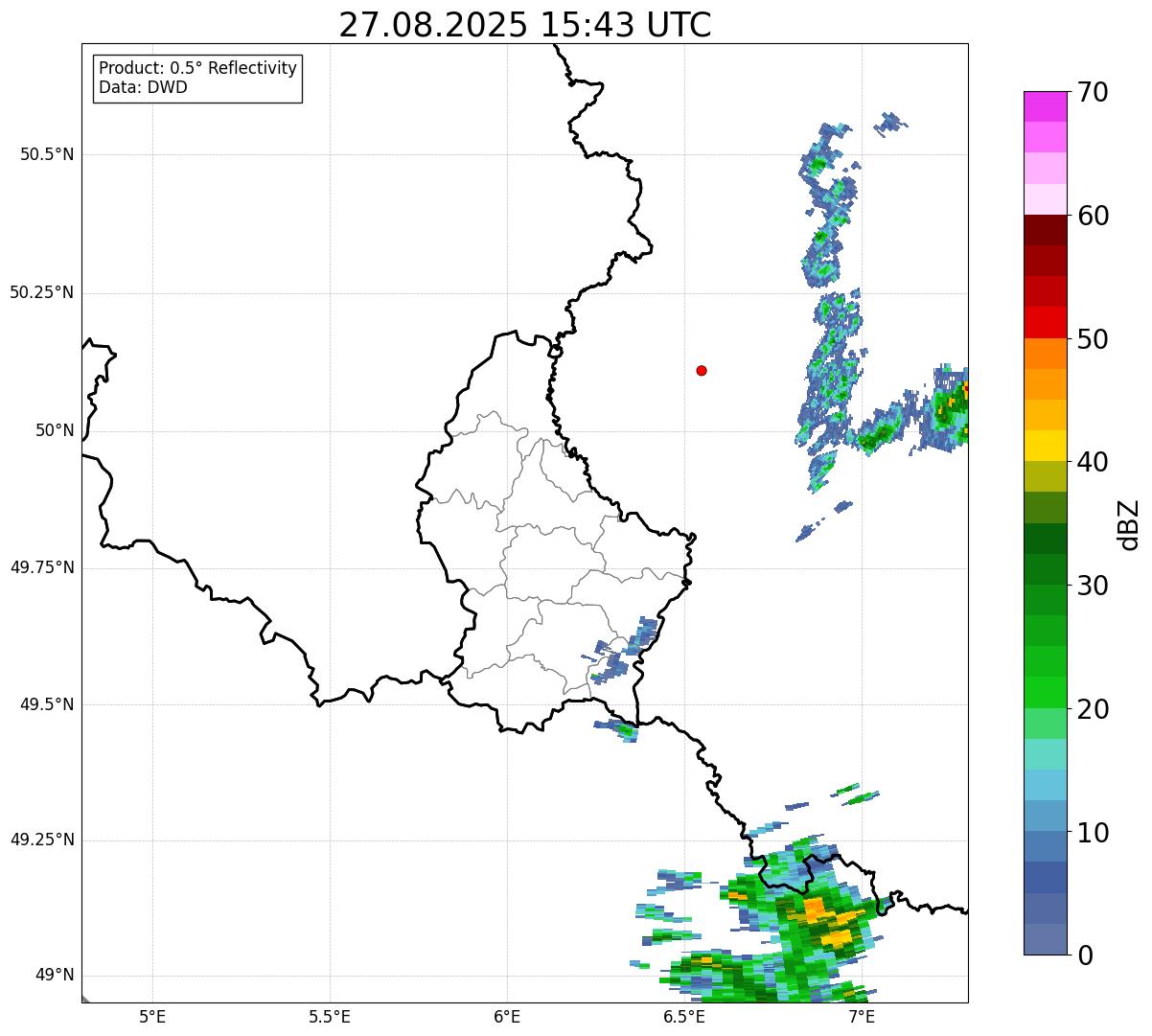Click the colorbar tick label 0

point(1084,955)
